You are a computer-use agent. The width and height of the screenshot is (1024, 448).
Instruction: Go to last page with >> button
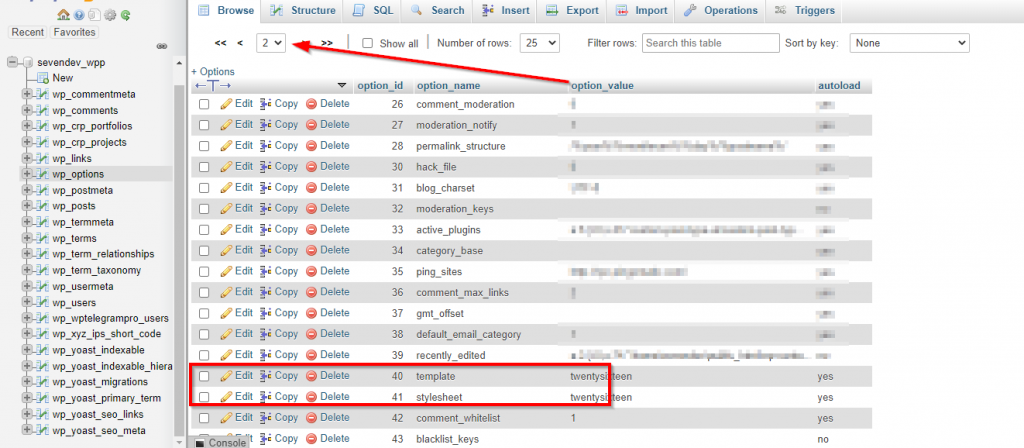327,43
